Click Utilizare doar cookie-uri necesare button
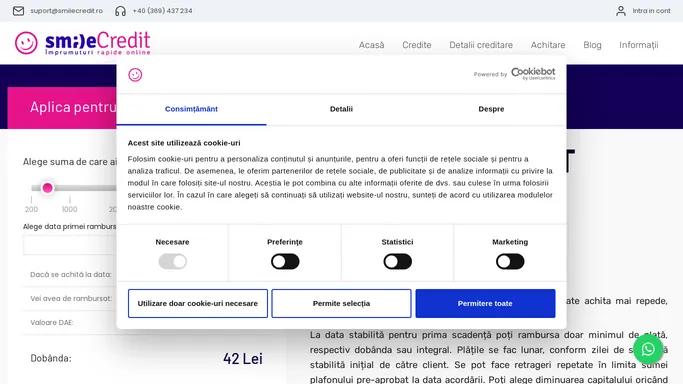The height and width of the screenshot is (384, 683). [198, 303]
